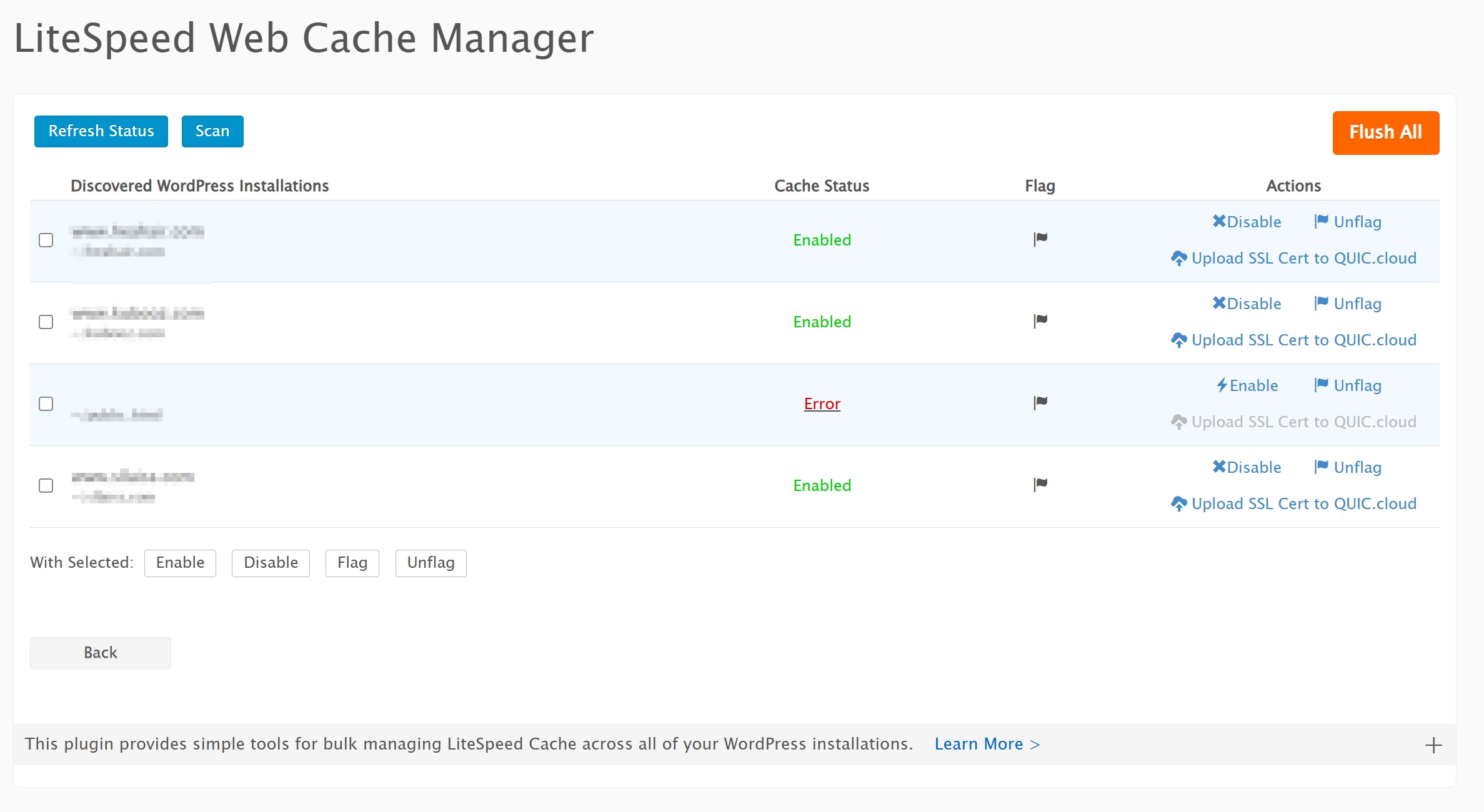Click the X Disable icon in the first row

[1219, 221]
